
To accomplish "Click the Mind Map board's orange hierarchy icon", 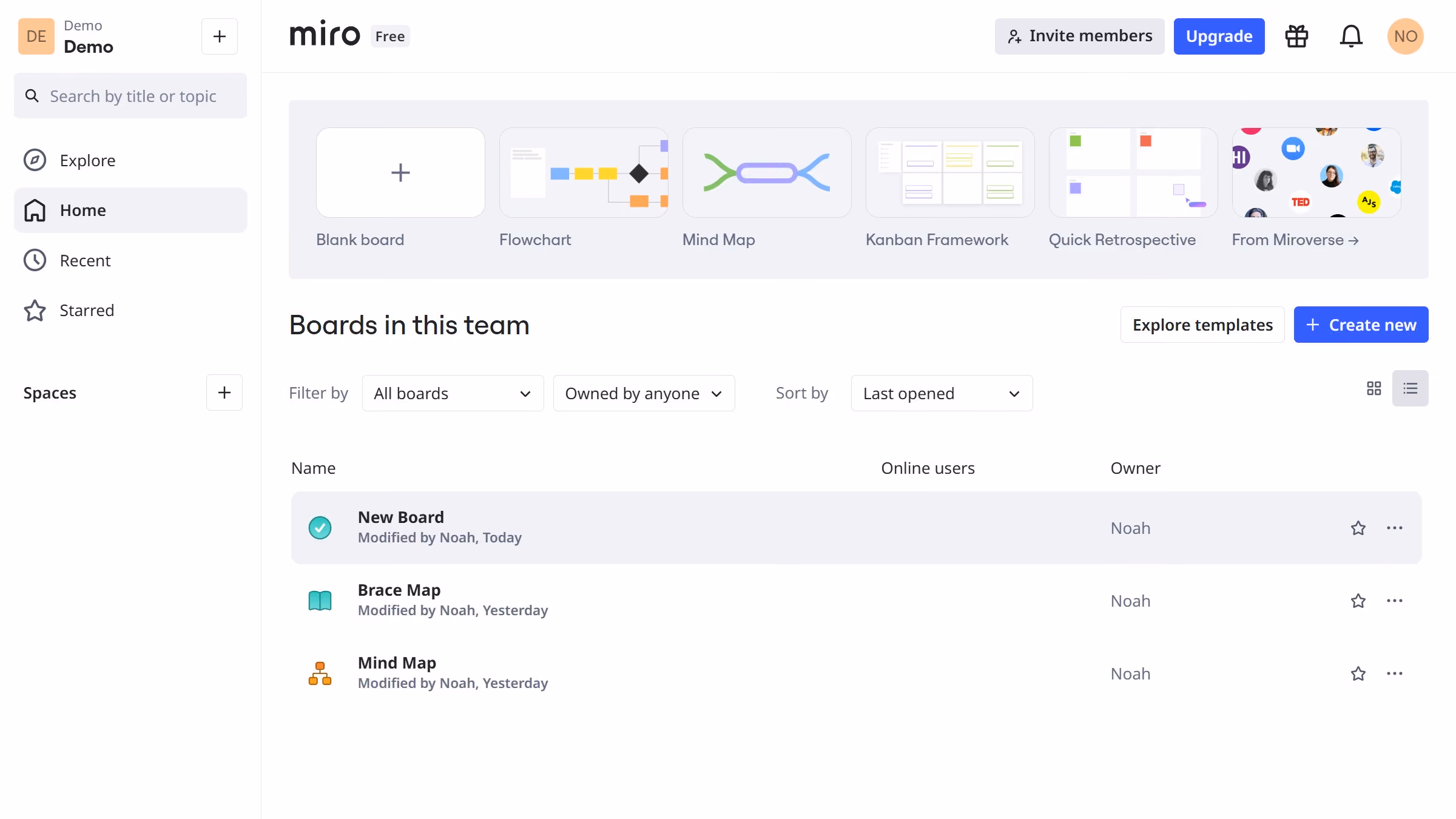I will pyautogui.click(x=320, y=673).
